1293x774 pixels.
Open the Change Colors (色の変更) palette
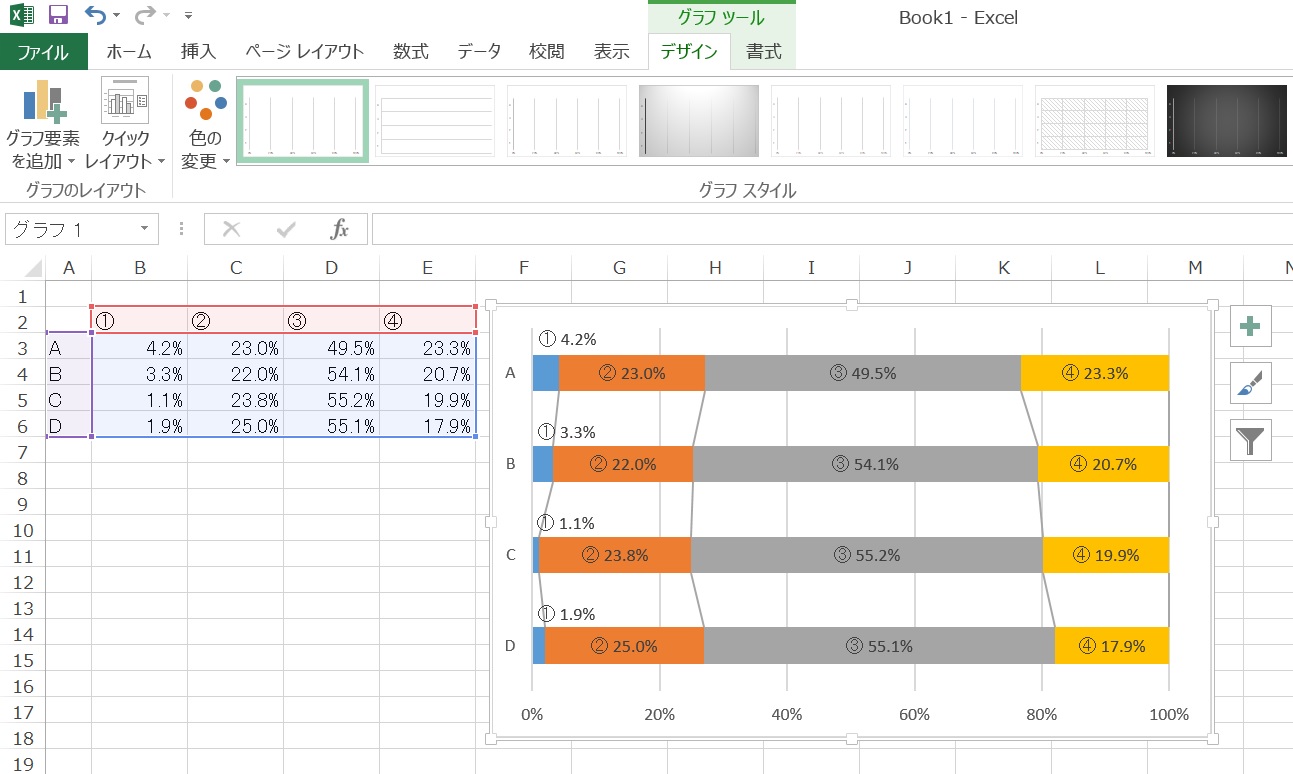[x=205, y=125]
